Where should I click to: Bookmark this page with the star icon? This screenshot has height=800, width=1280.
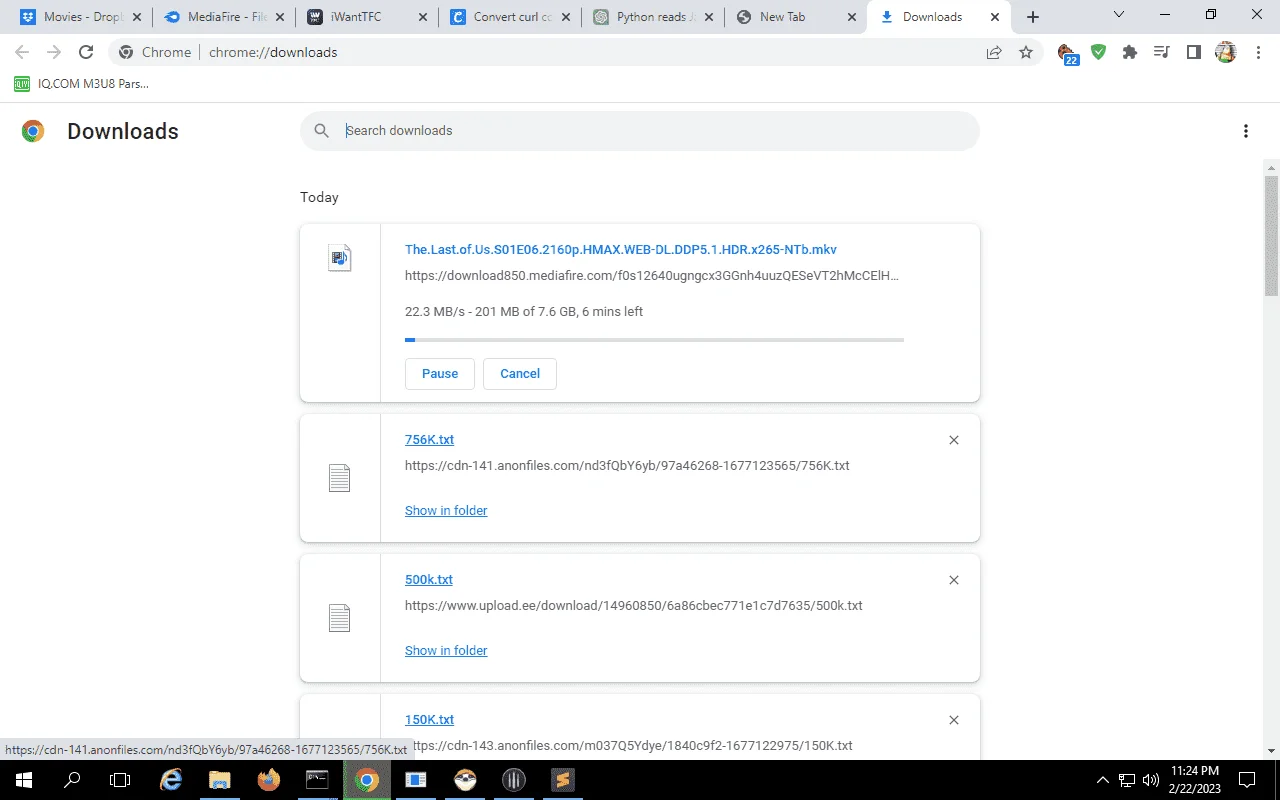pyautogui.click(x=1026, y=52)
